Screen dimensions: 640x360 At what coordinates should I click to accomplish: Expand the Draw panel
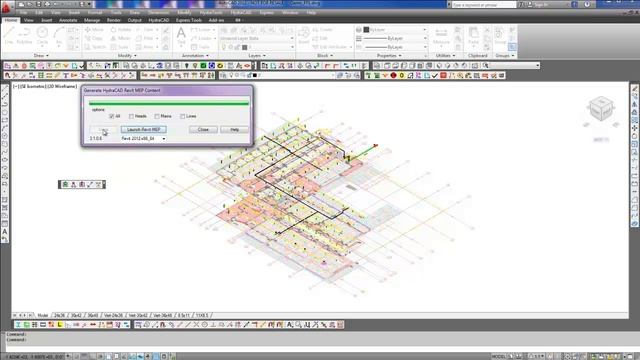coord(41,56)
